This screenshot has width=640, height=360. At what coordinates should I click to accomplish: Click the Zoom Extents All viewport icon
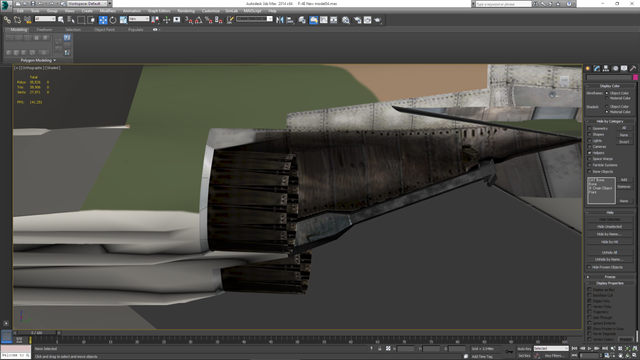635,348
